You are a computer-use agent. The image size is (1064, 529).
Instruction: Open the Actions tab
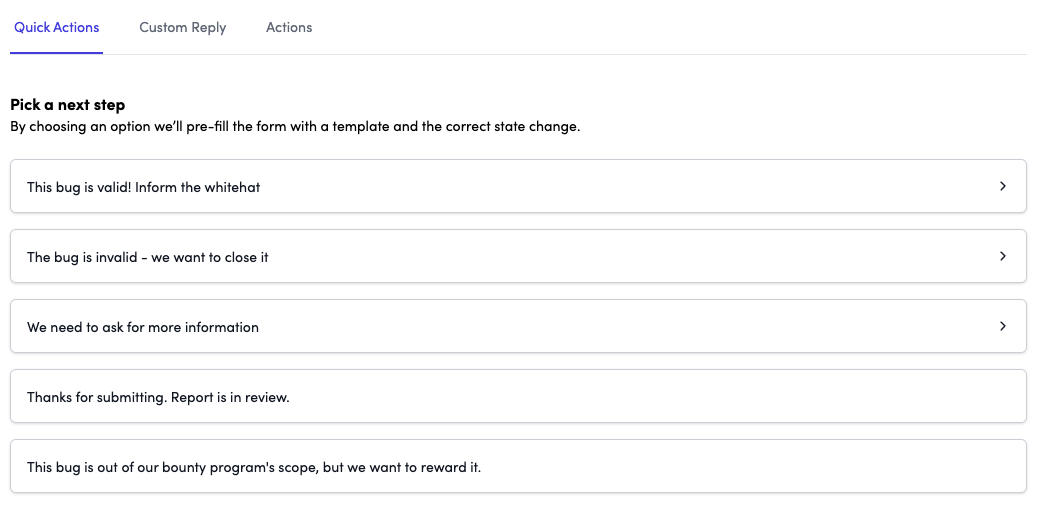[289, 27]
